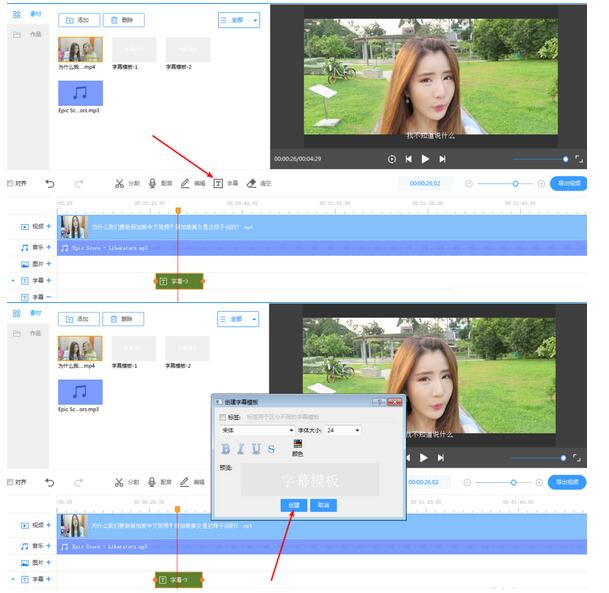609x593 pixels.
Task: Expand the 全部 filter dropdown
Action: [x=238, y=20]
